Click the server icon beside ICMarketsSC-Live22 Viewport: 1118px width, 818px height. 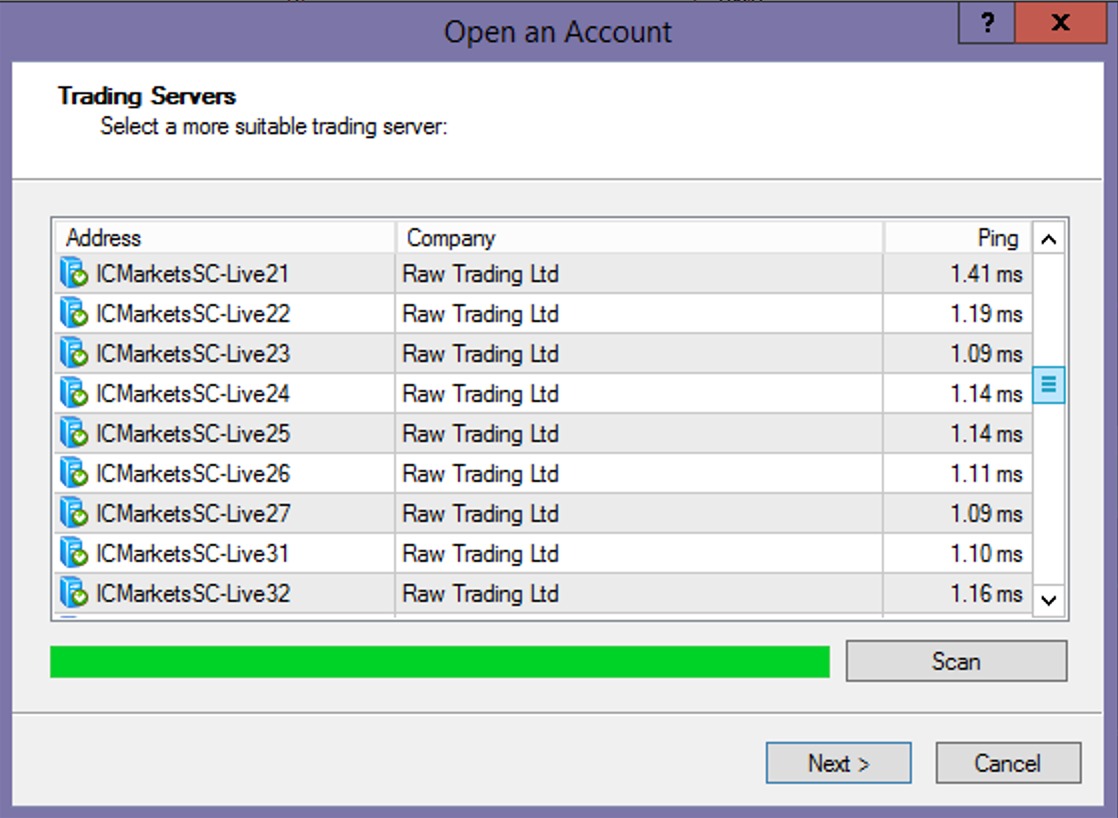coord(73,314)
